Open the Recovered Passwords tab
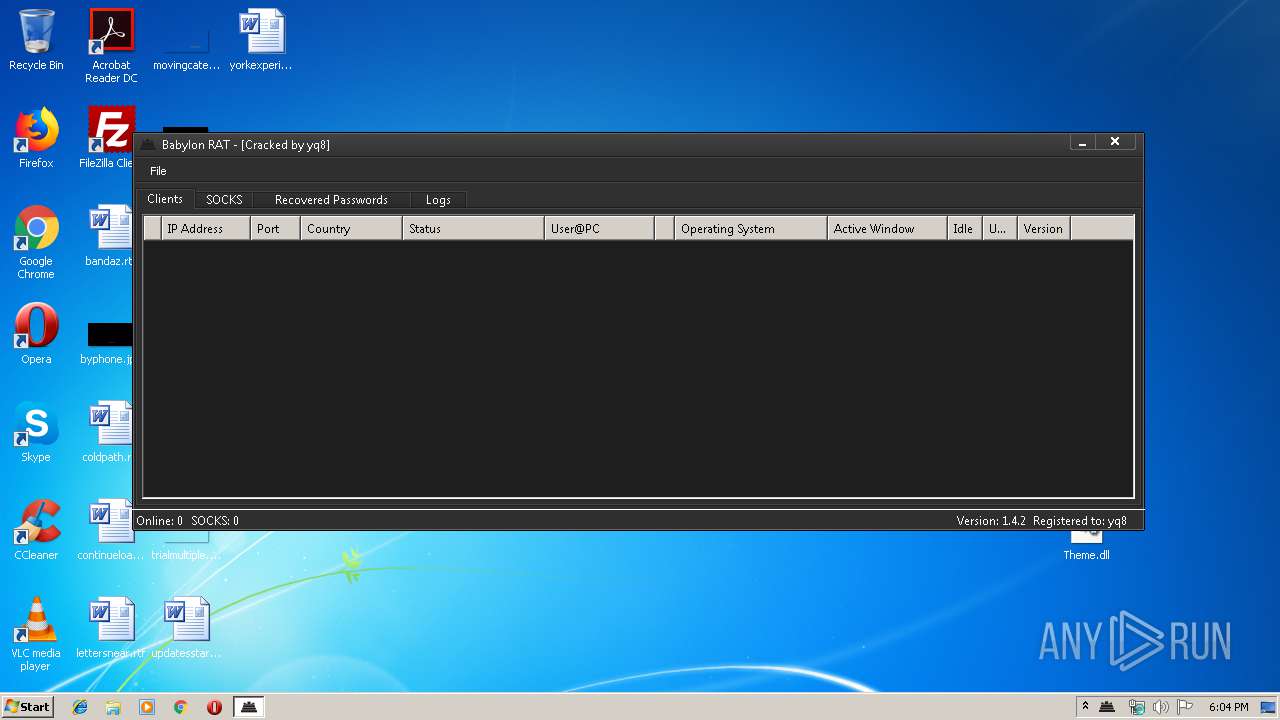 pyautogui.click(x=331, y=200)
